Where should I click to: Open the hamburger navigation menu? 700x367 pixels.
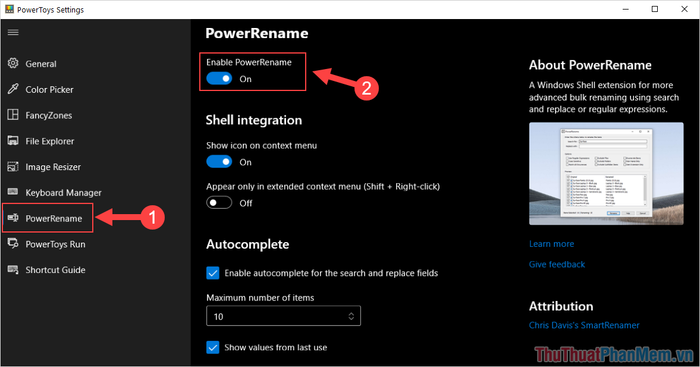click(13, 32)
